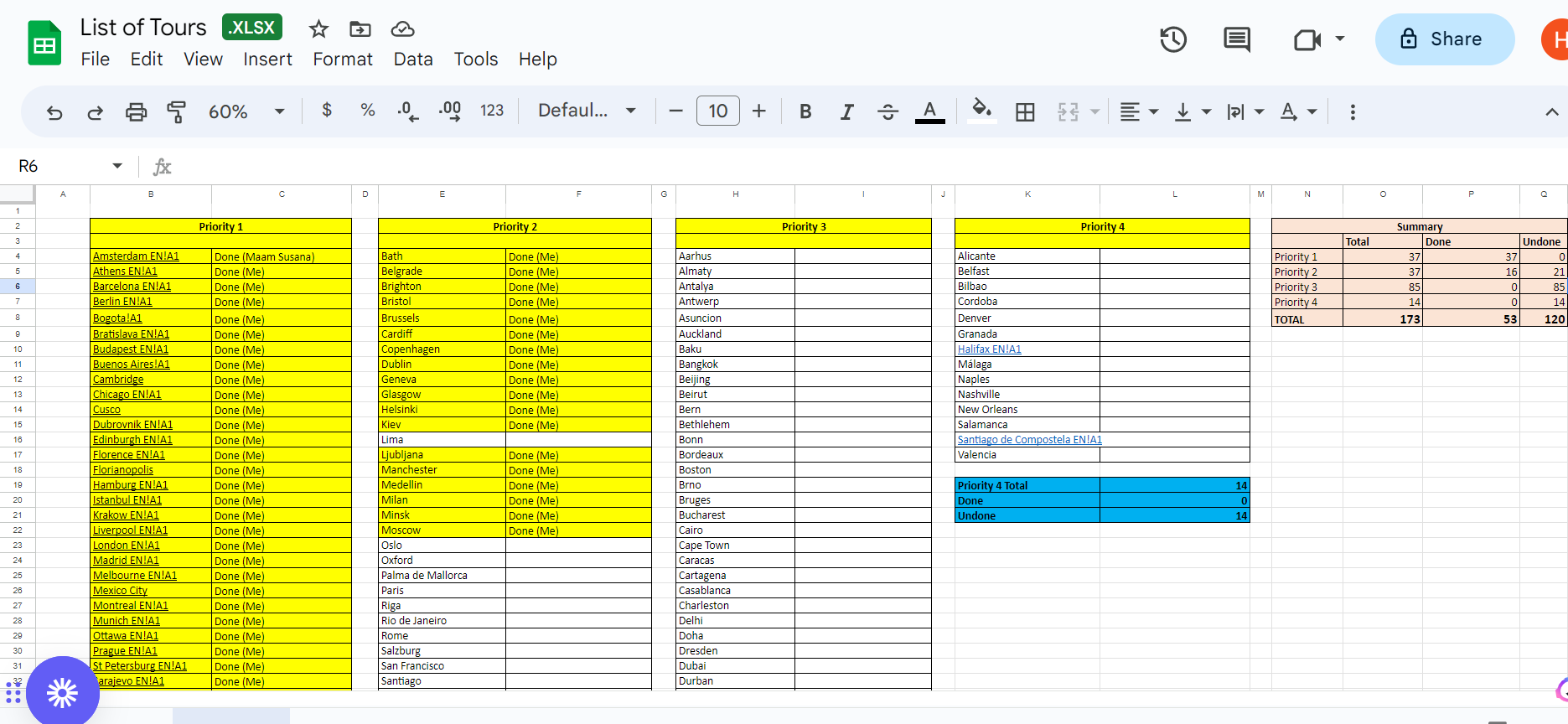Screen dimensions: 1568x724
Task: Open the File menu
Action: [x=96, y=59]
